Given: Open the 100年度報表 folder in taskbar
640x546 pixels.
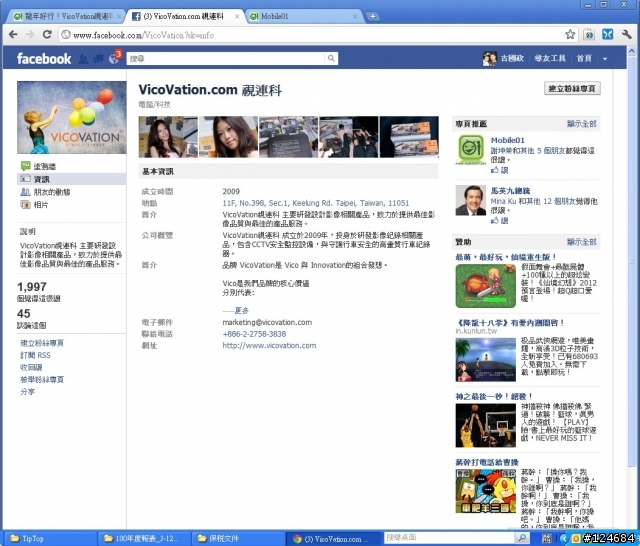Looking at the screenshot, I should [x=144, y=539].
